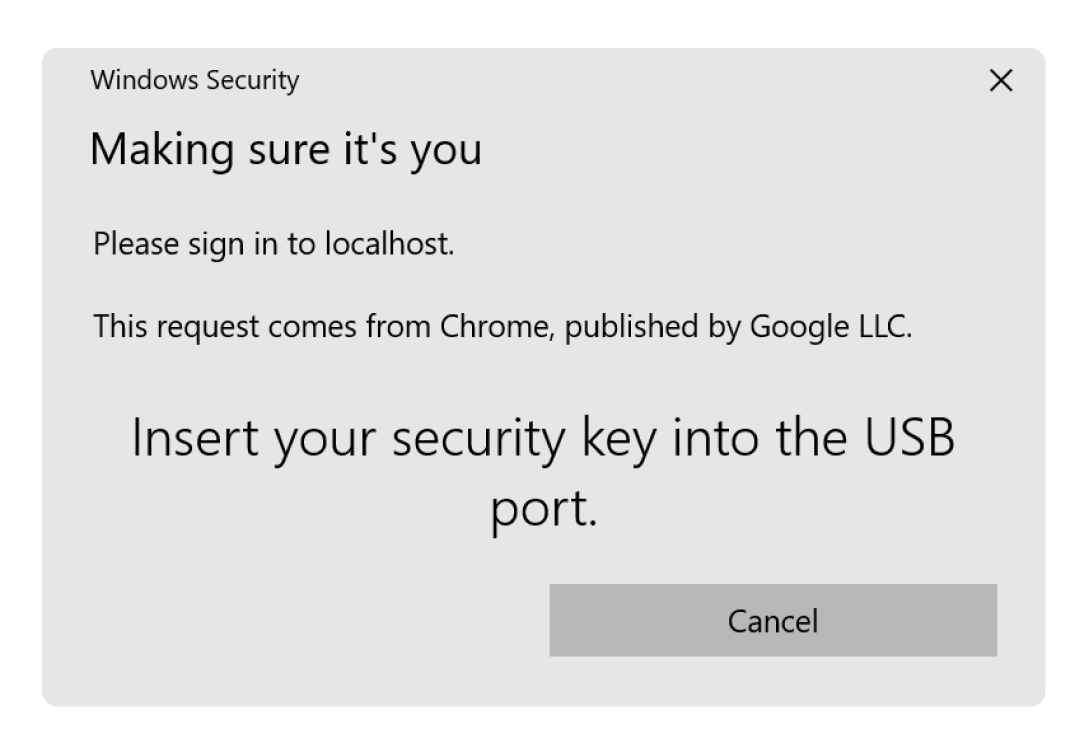The height and width of the screenshot is (751, 1089).
Task: Click the word port in the instruction
Action: [x=543, y=509]
